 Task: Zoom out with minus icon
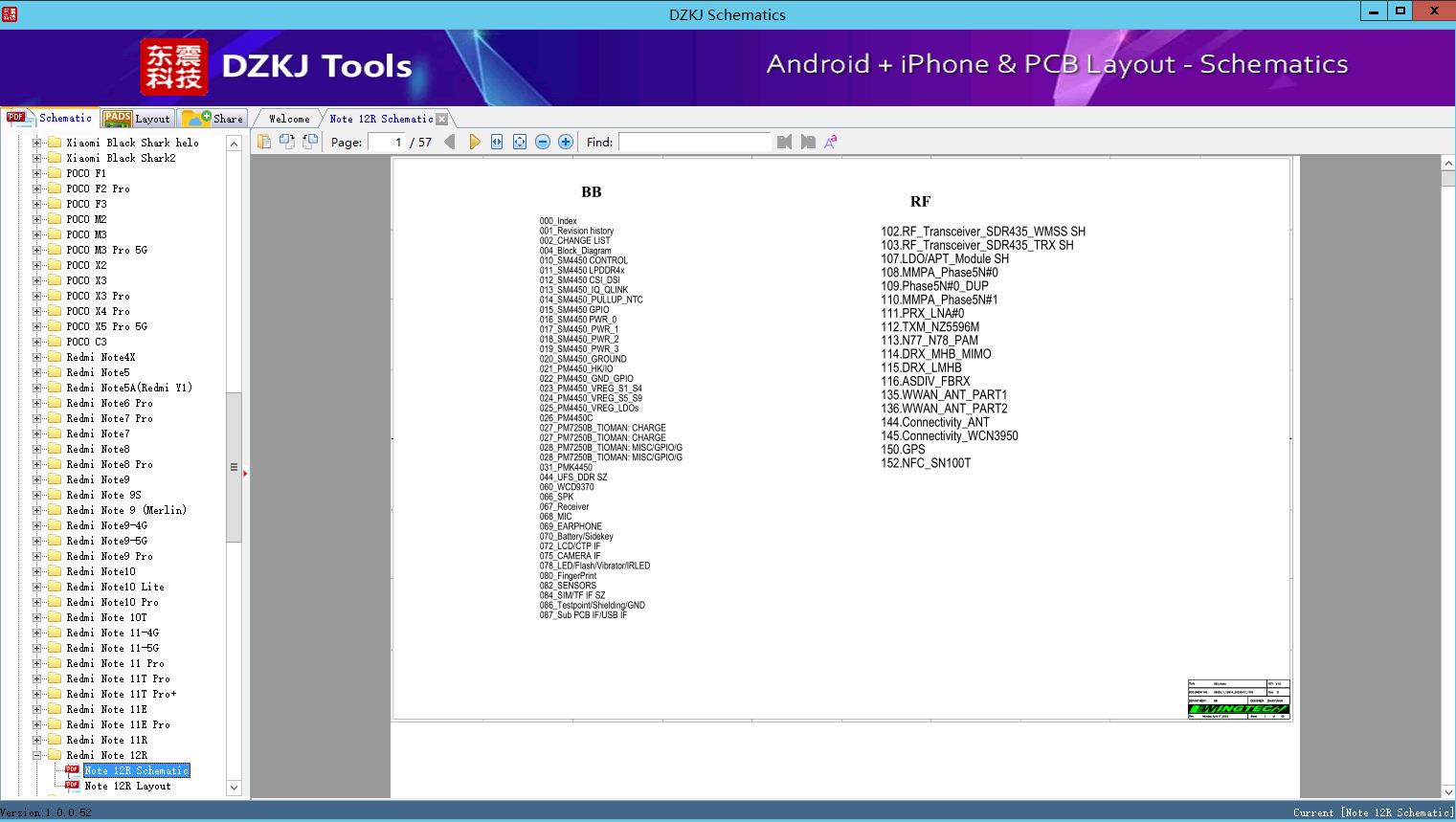coord(543,142)
